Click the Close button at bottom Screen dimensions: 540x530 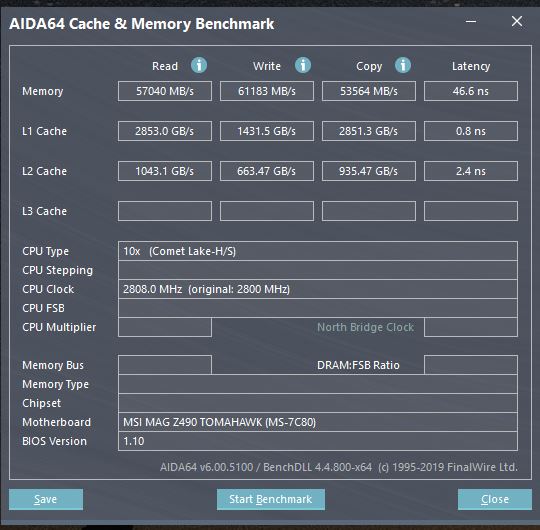tap(495, 499)
